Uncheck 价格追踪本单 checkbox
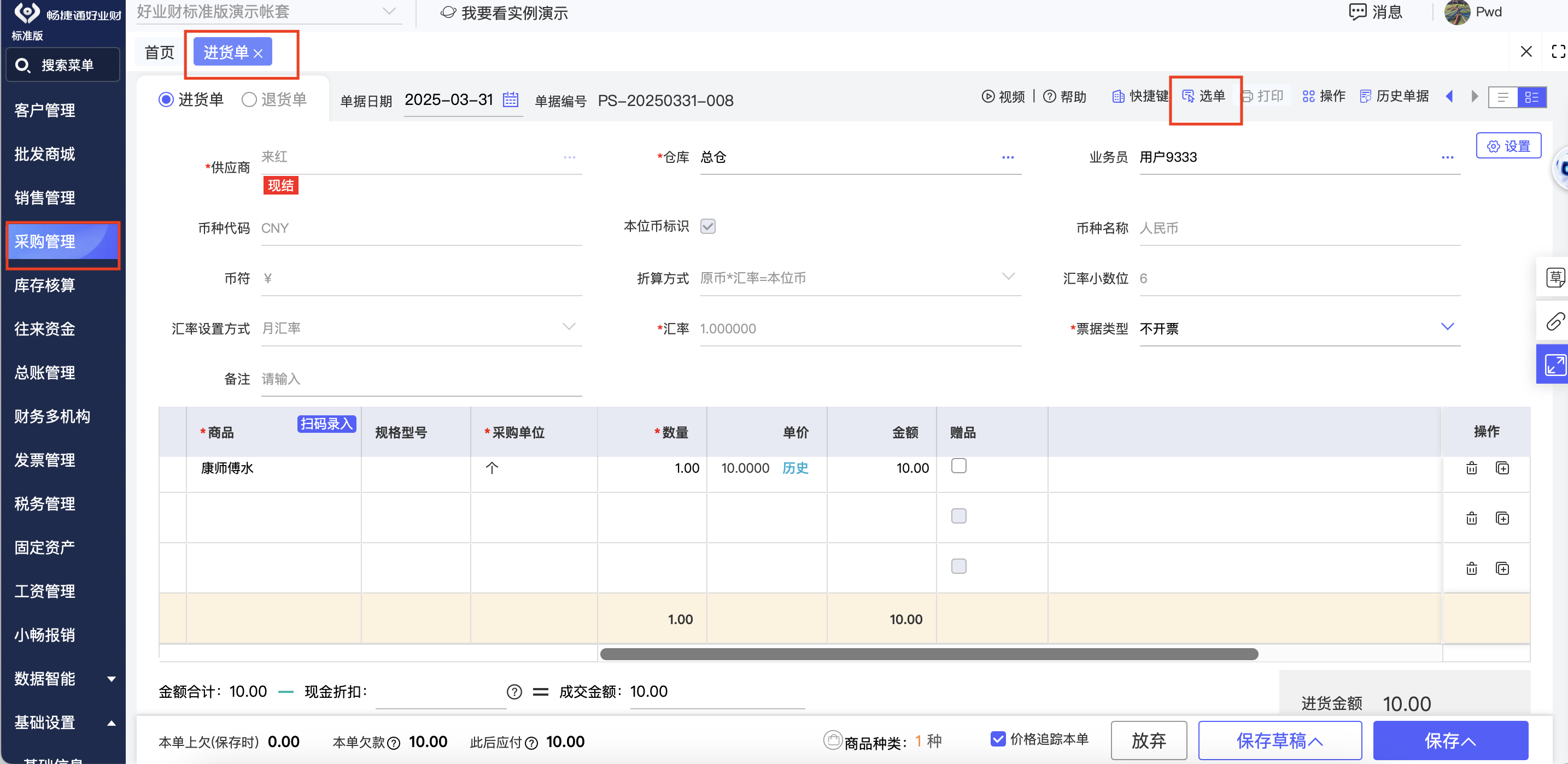This screenshot has width=1568, height=764. (x=998, y=738)
